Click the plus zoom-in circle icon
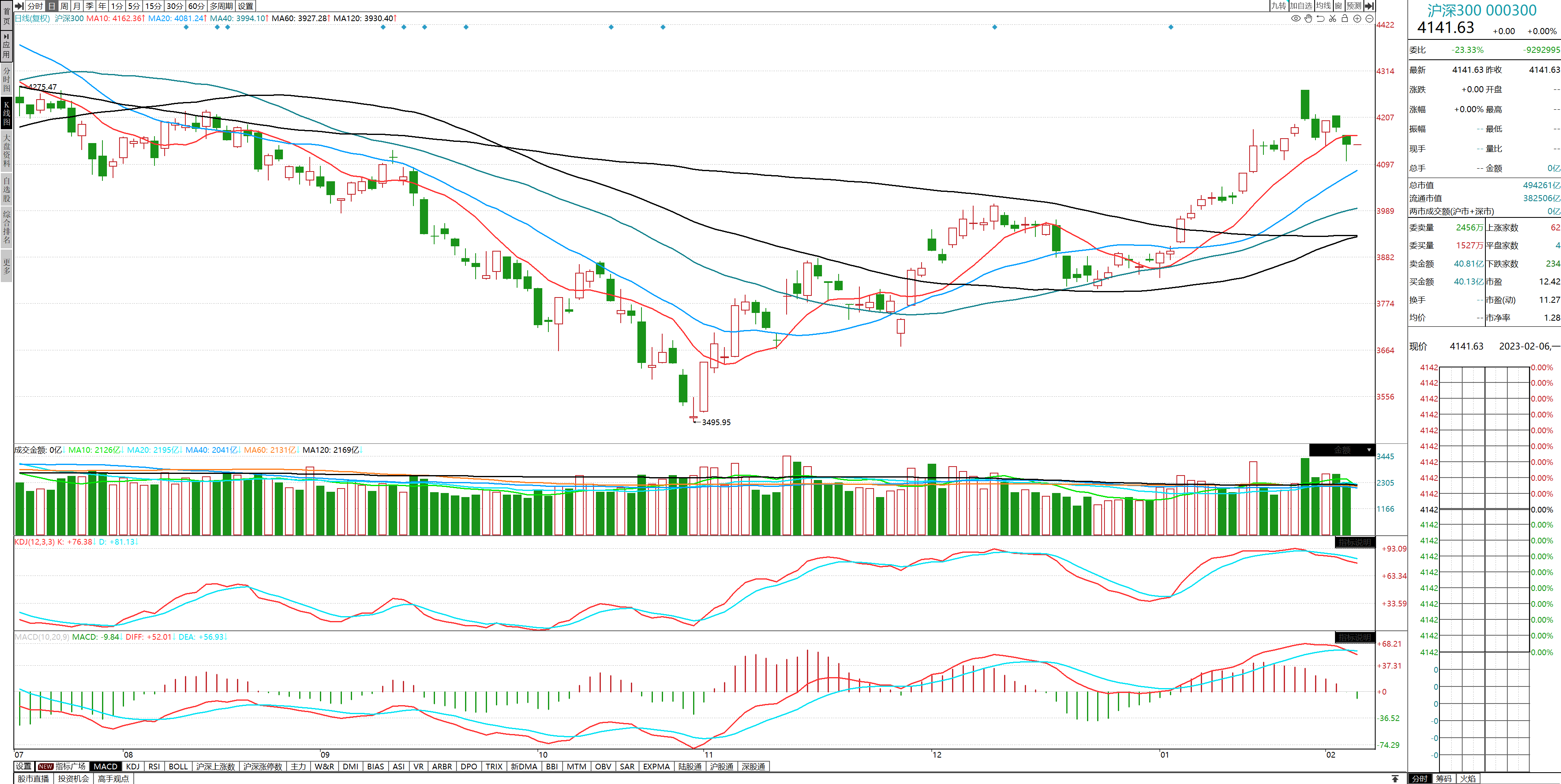 coord(1357,19)
